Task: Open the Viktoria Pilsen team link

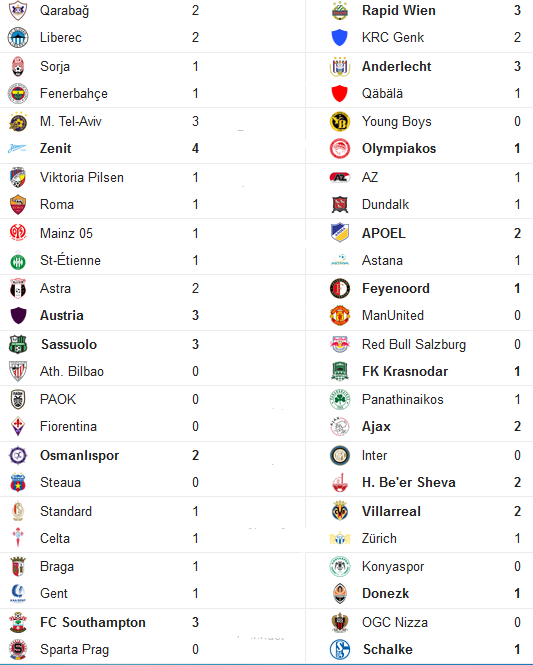Action: pyautogui.click(x=82, y=177)
